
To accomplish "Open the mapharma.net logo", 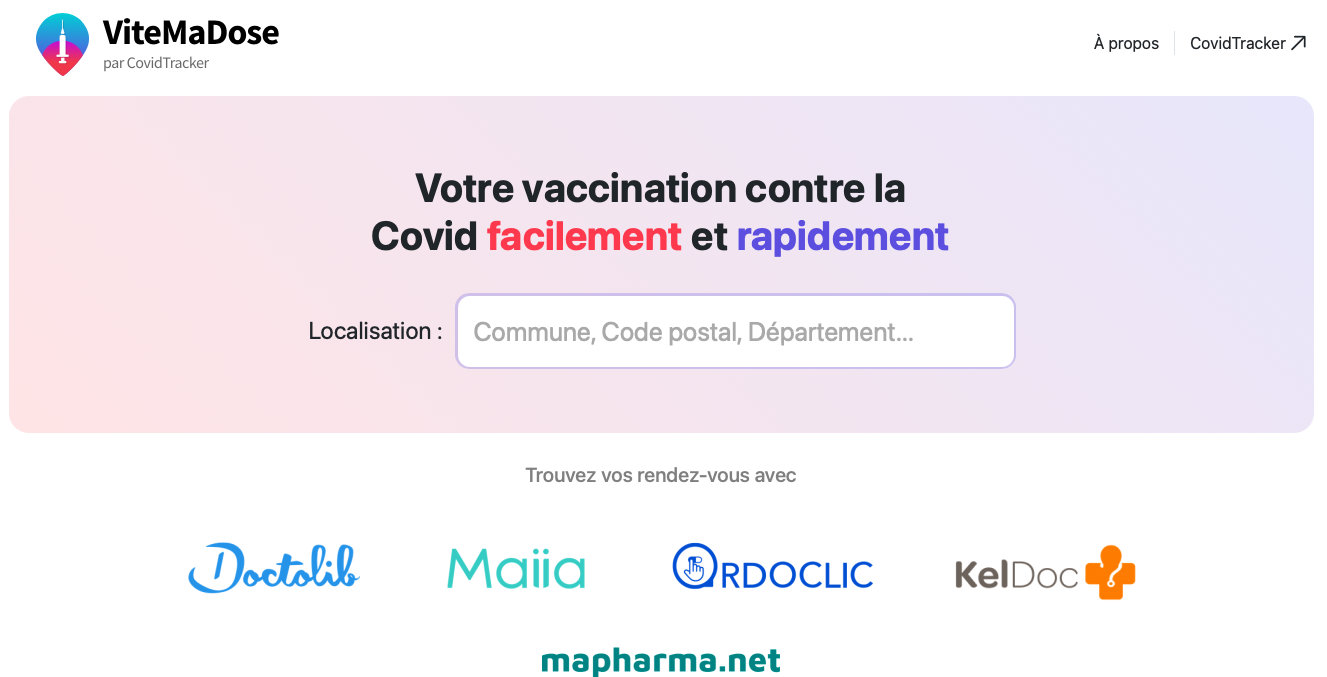I will [x=661, y=660].
